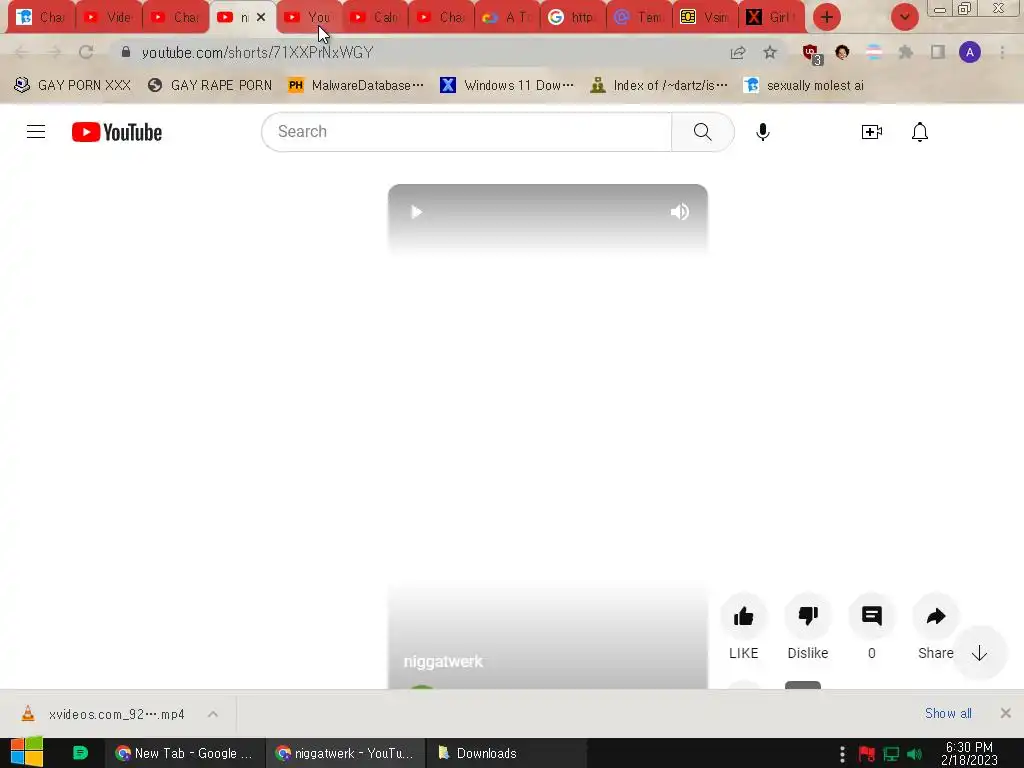Image resolution: width=1024 pixels, height=768 pixels.
Task: Mute the Shorts video with the speaker icon
Action: (x=679, y=212)
